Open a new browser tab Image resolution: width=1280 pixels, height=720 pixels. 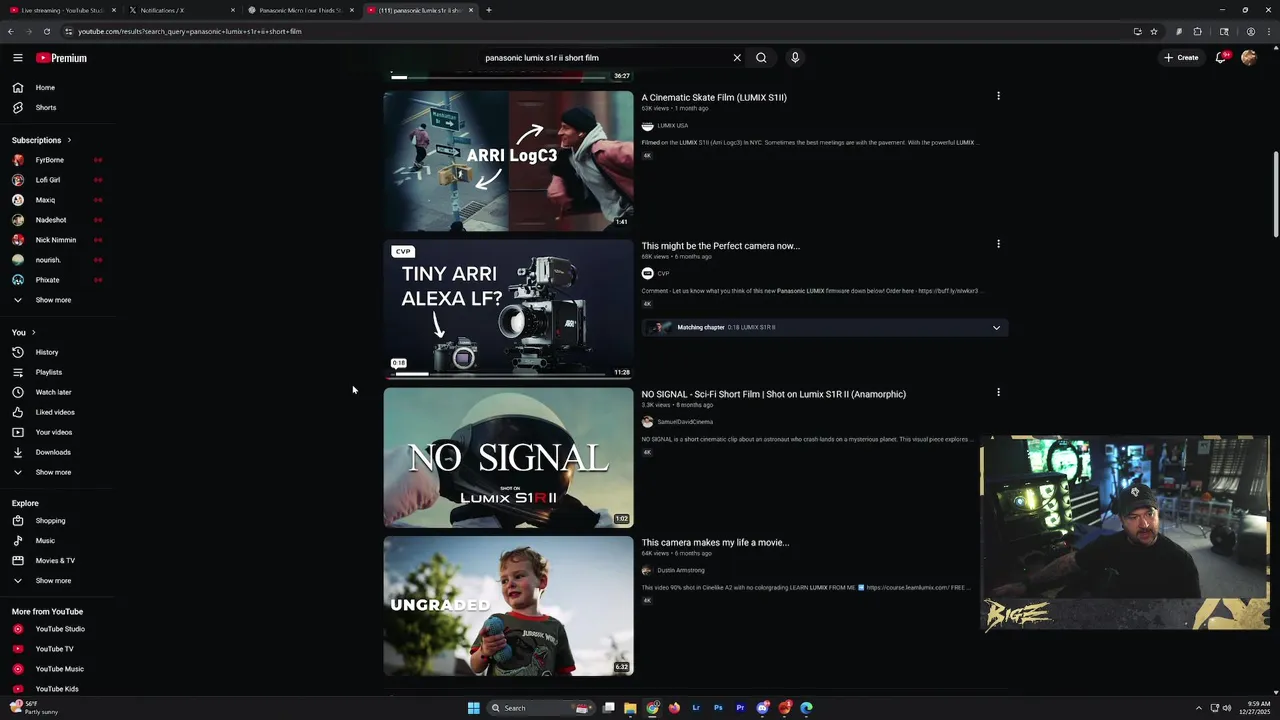click(488, 10)
